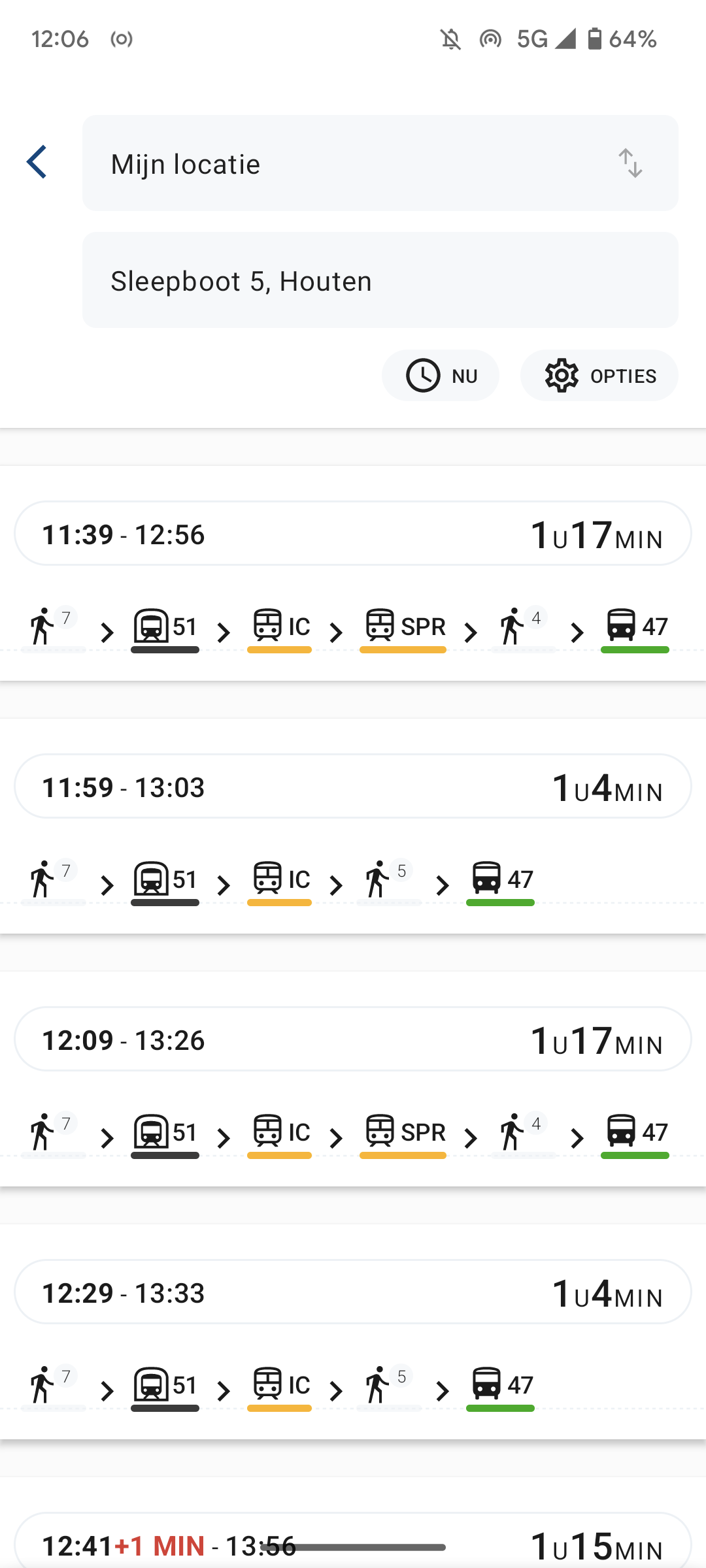Tap SPR train icon in 11:39 trip
The height and width of the screenshot is (1568, 706).
tap(380, 626)
